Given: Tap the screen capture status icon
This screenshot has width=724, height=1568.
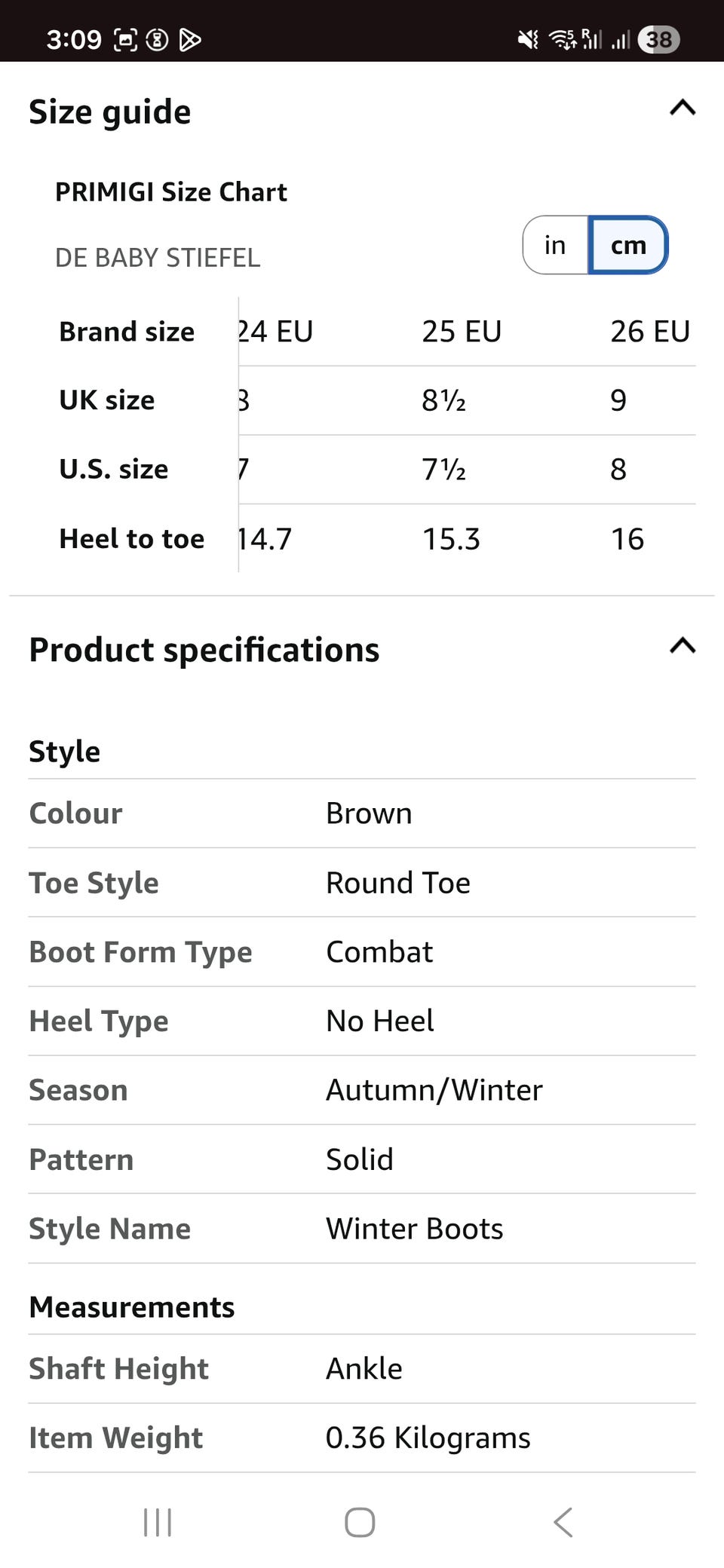Looking at the screenshot, I should [125, 39].
